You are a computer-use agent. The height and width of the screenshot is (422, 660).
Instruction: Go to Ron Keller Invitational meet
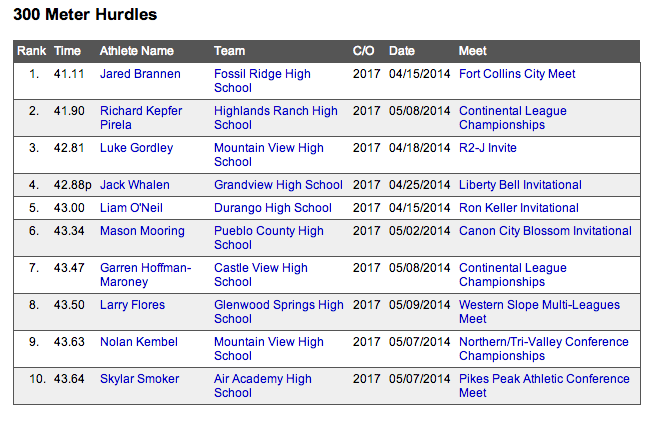click(x=519, y=208)
